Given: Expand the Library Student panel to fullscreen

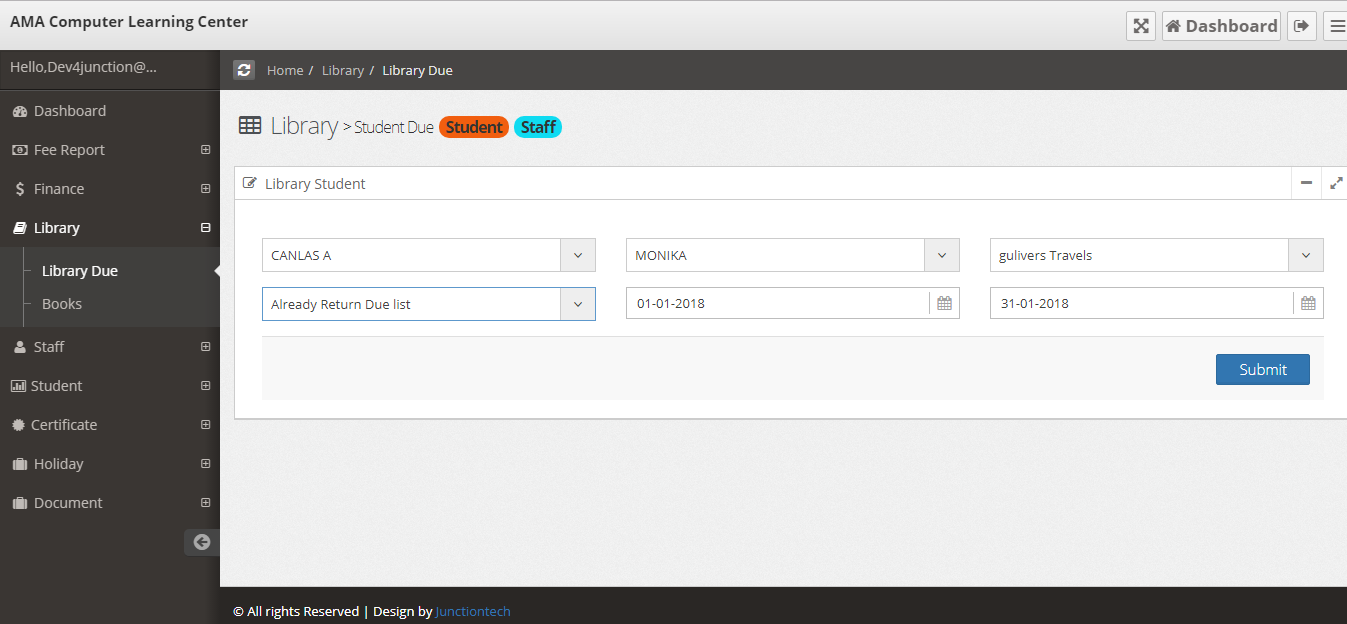Looking at the screenshot, I should point(1336,183).
